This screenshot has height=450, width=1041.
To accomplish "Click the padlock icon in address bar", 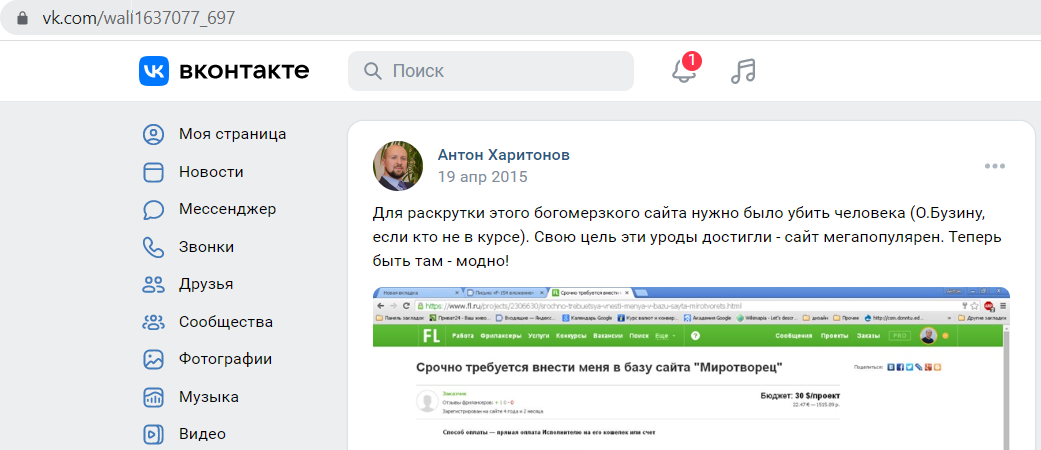I will click(x=23, y=18).
